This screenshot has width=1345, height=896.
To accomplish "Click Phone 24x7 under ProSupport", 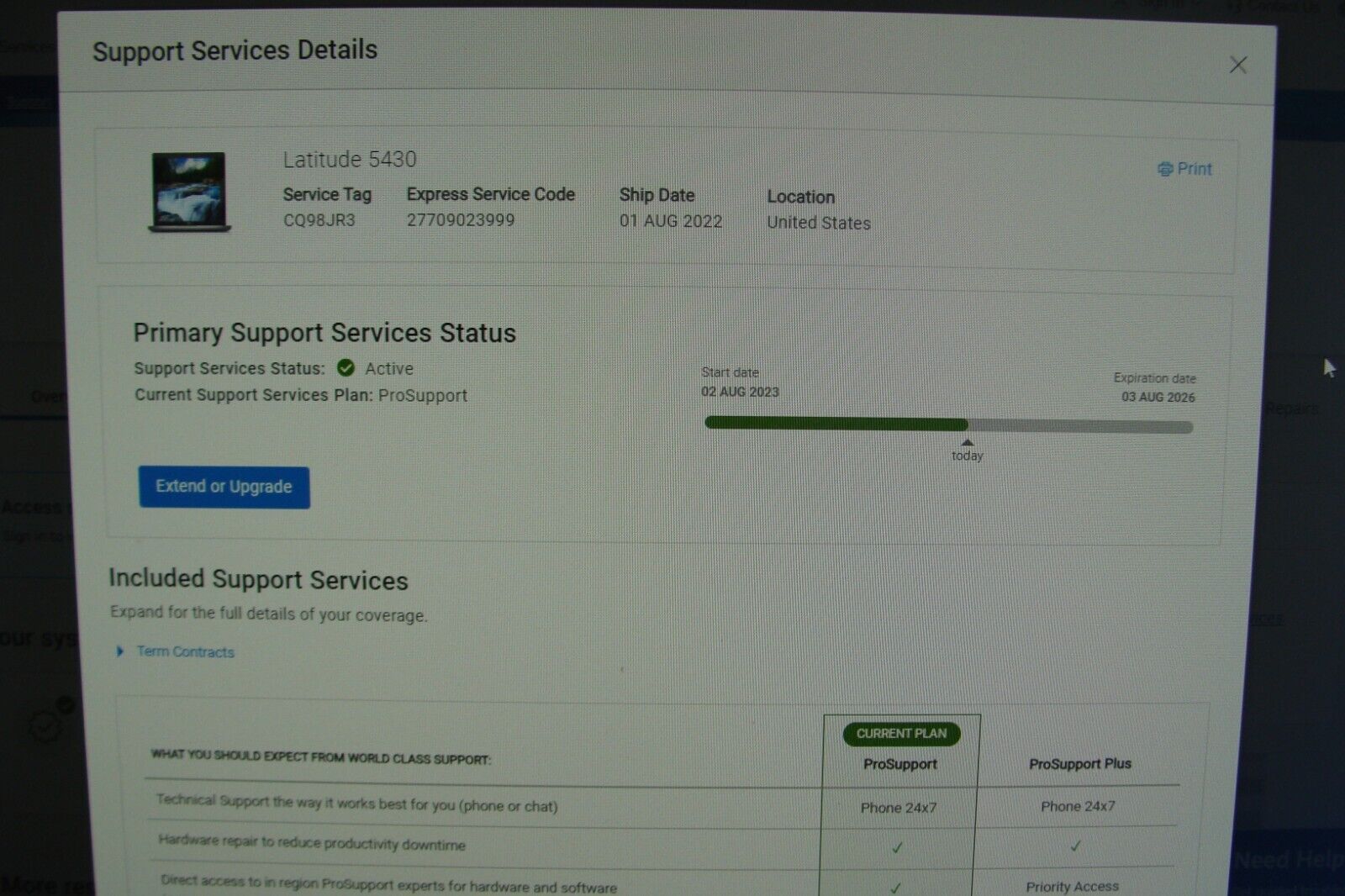I will (899, 808).
